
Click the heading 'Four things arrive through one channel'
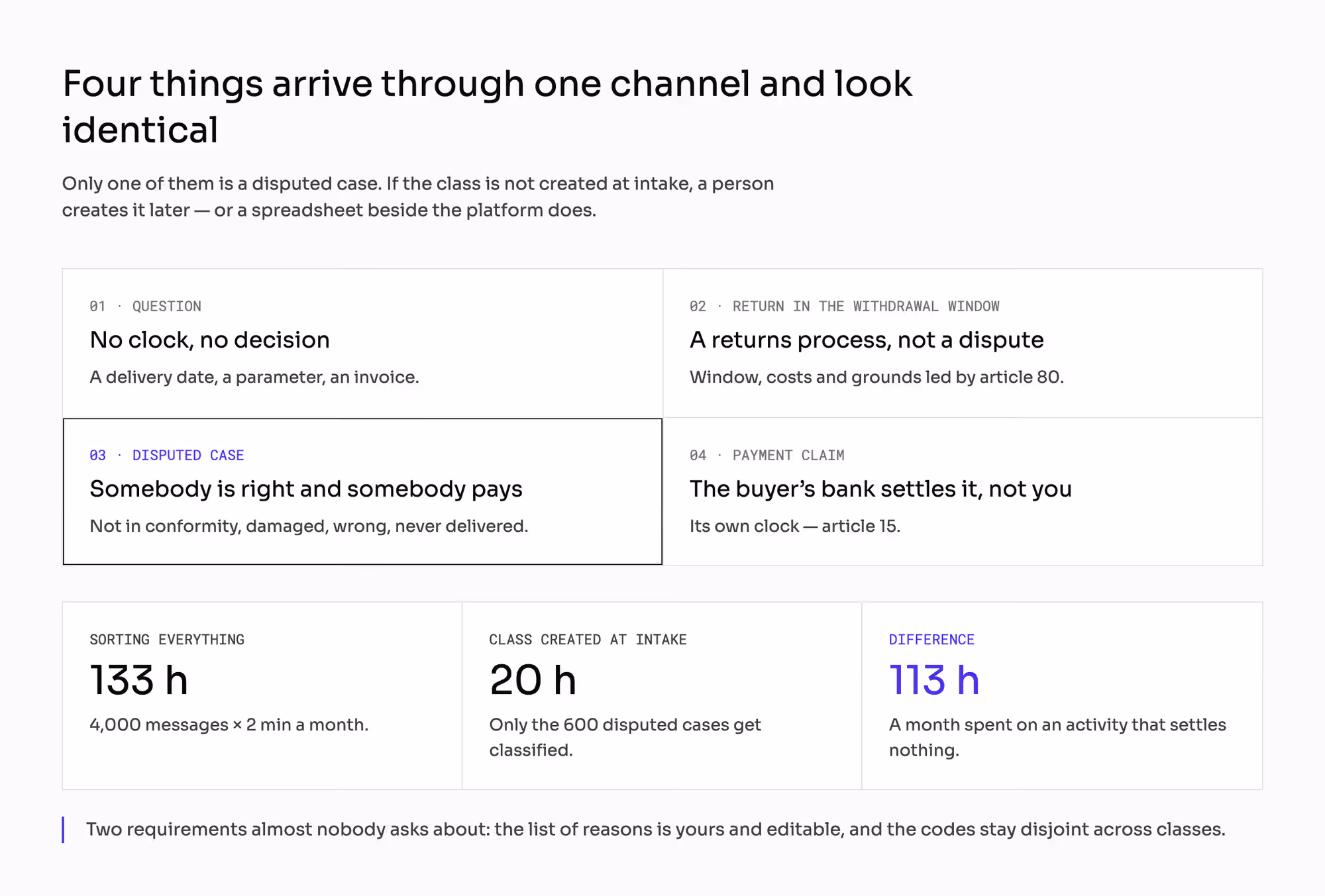487,106
